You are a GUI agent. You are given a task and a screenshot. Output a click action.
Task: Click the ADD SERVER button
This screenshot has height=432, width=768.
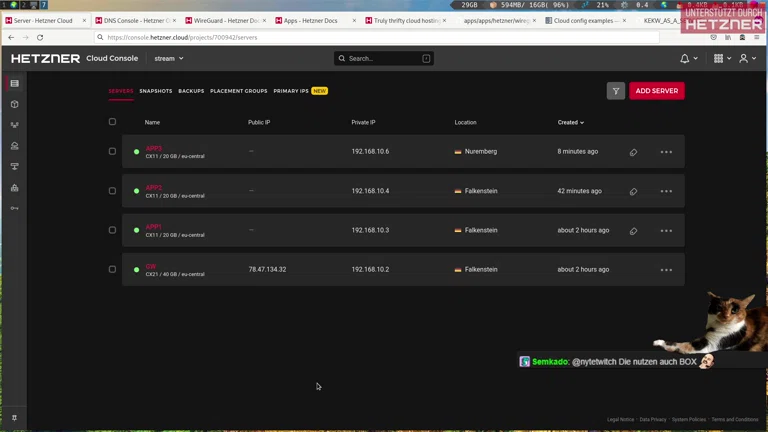point(657,91)
